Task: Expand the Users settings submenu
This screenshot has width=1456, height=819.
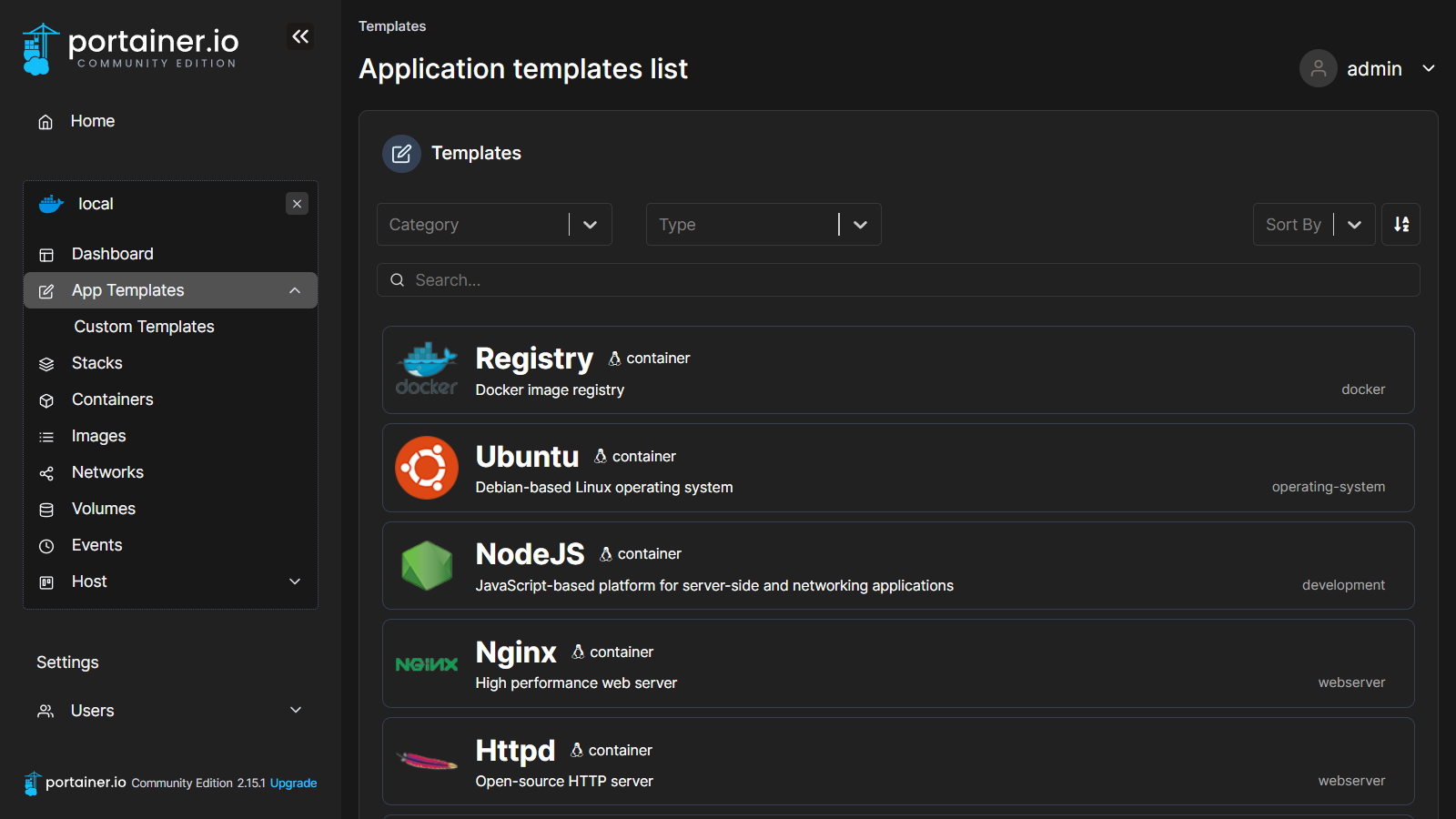Action: (295, 711)
